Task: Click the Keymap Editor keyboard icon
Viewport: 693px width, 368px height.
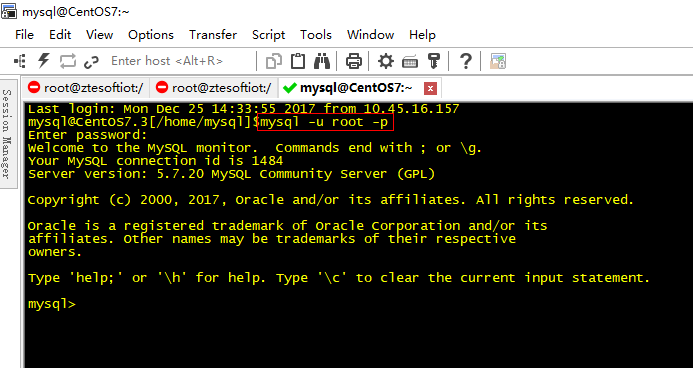Action: point(410,62)
